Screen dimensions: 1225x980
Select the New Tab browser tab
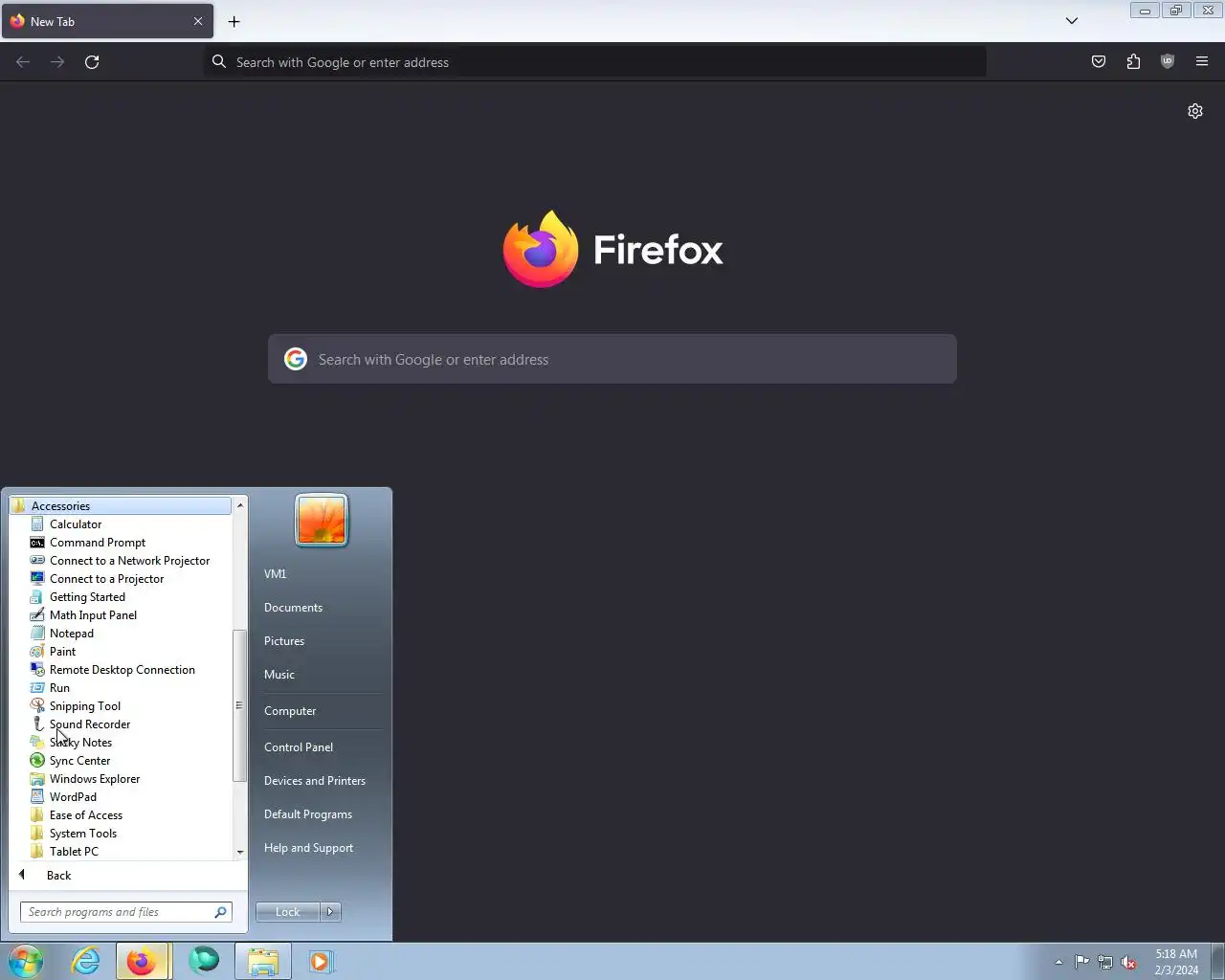point(107,21)
